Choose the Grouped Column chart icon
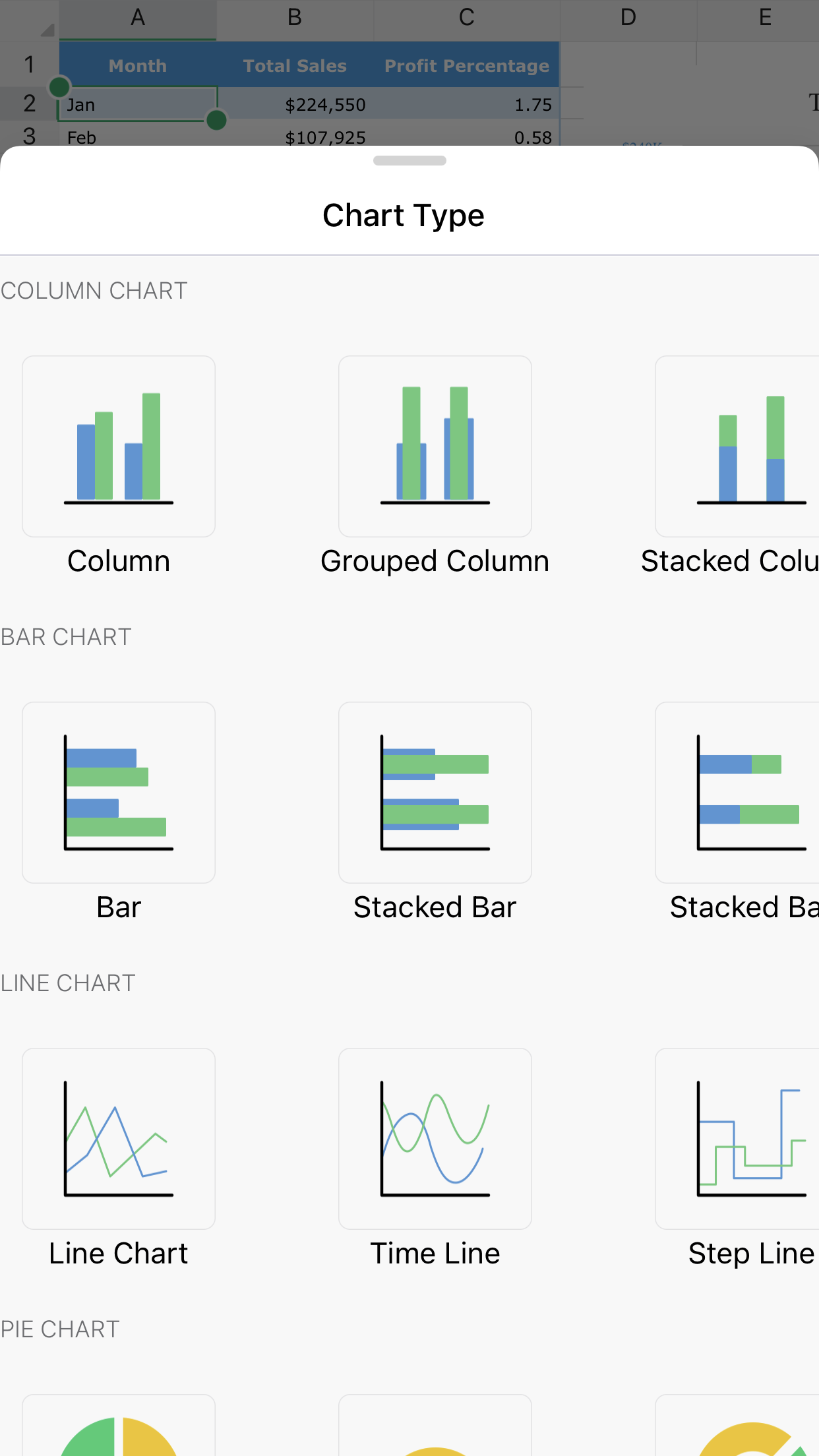 [435, 446]
